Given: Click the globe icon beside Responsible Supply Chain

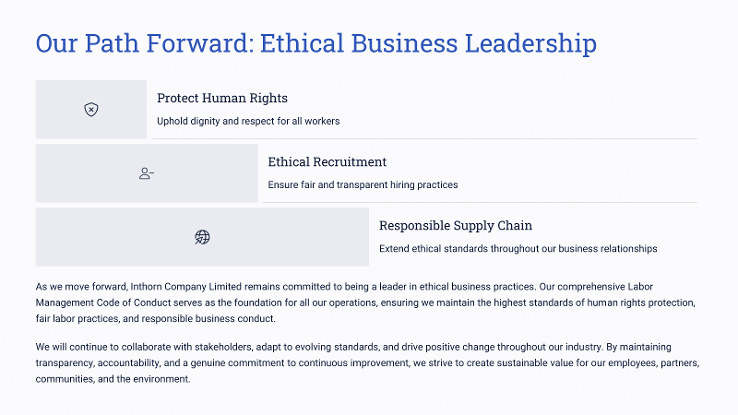Looking at the screenshot, I should [202, 237].
